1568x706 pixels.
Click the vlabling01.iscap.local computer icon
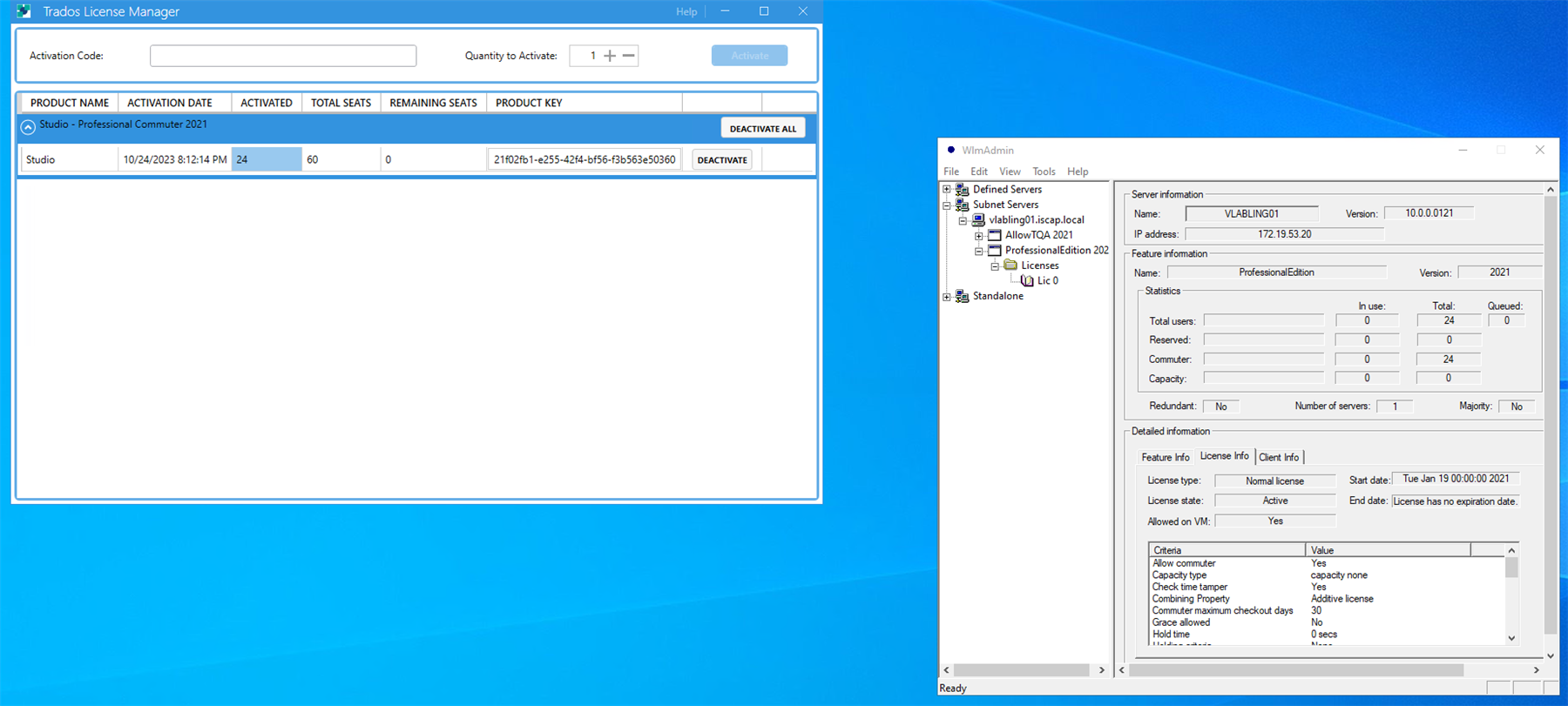[x=978, y=219]
